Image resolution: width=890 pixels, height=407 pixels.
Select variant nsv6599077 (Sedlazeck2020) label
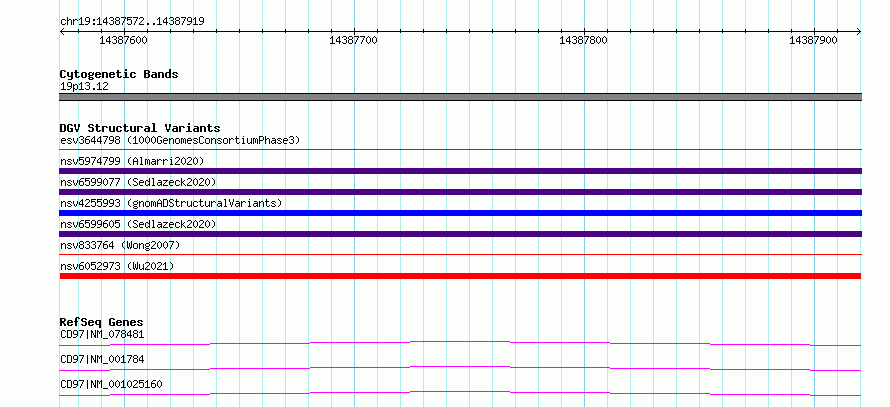click(138, 182)
